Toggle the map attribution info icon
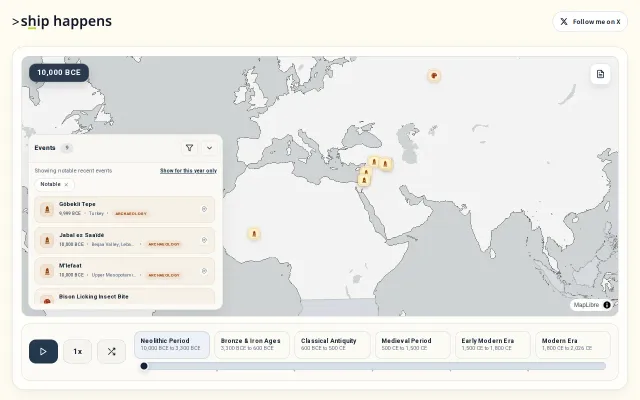 point(607,305)
